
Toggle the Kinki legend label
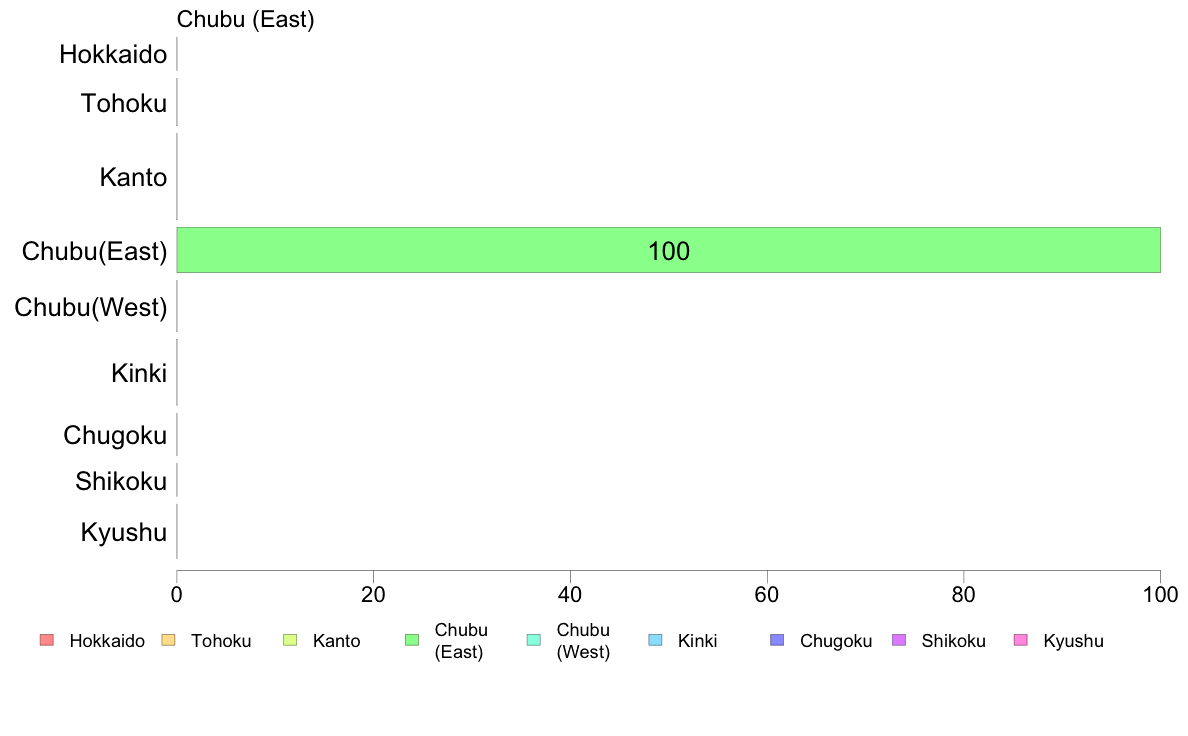click(x=697, y=642)
